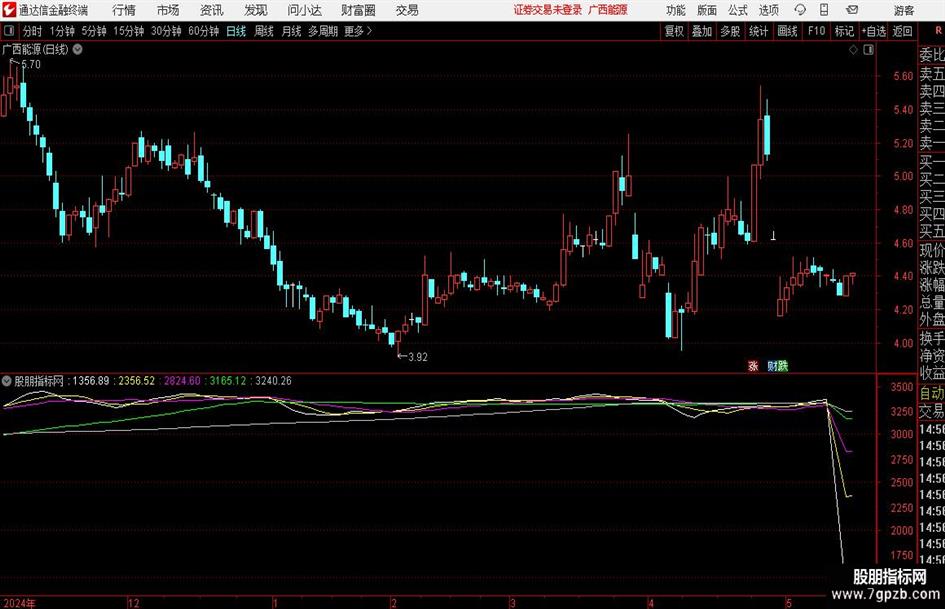The width and height of the screenshot is (945, 609).
Task: Click the red 涨 marker badge
Action: pos(753,365)
